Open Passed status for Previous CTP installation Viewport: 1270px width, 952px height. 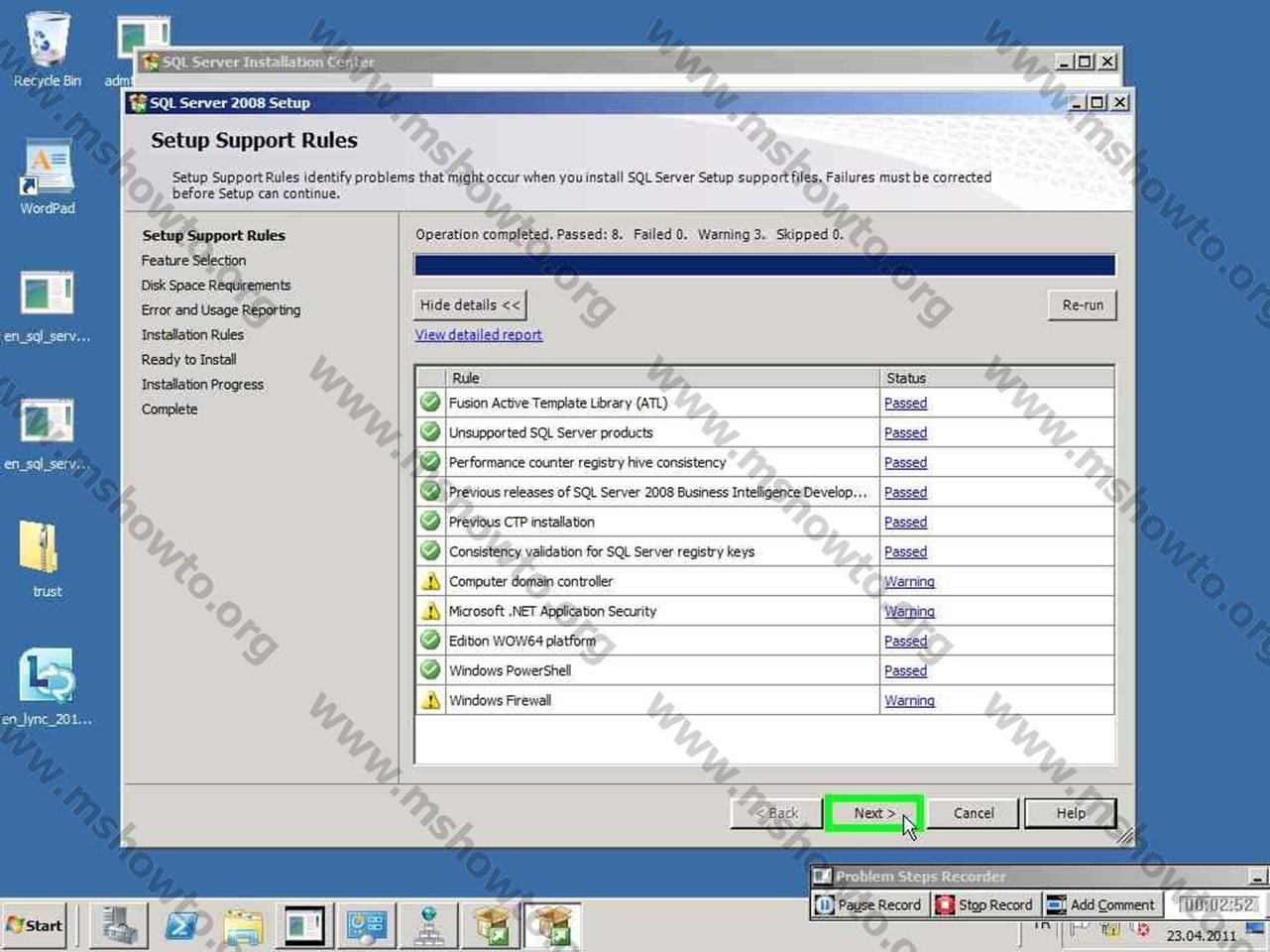(905, 523)
